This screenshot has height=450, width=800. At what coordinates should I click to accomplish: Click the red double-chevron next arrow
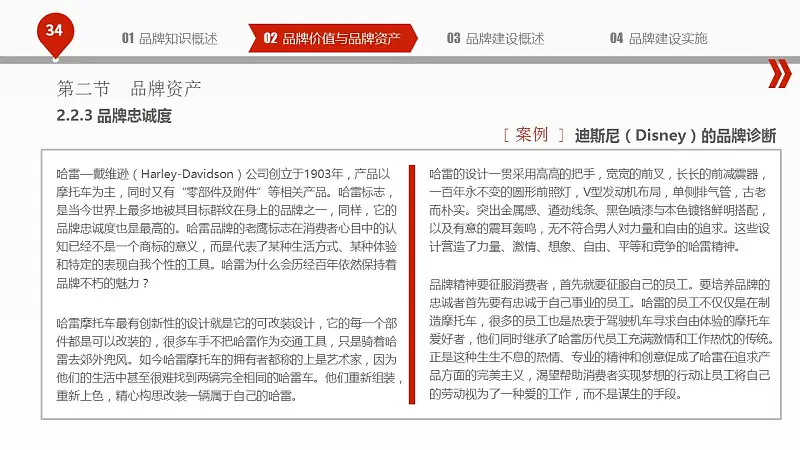[x=780, y=73]
